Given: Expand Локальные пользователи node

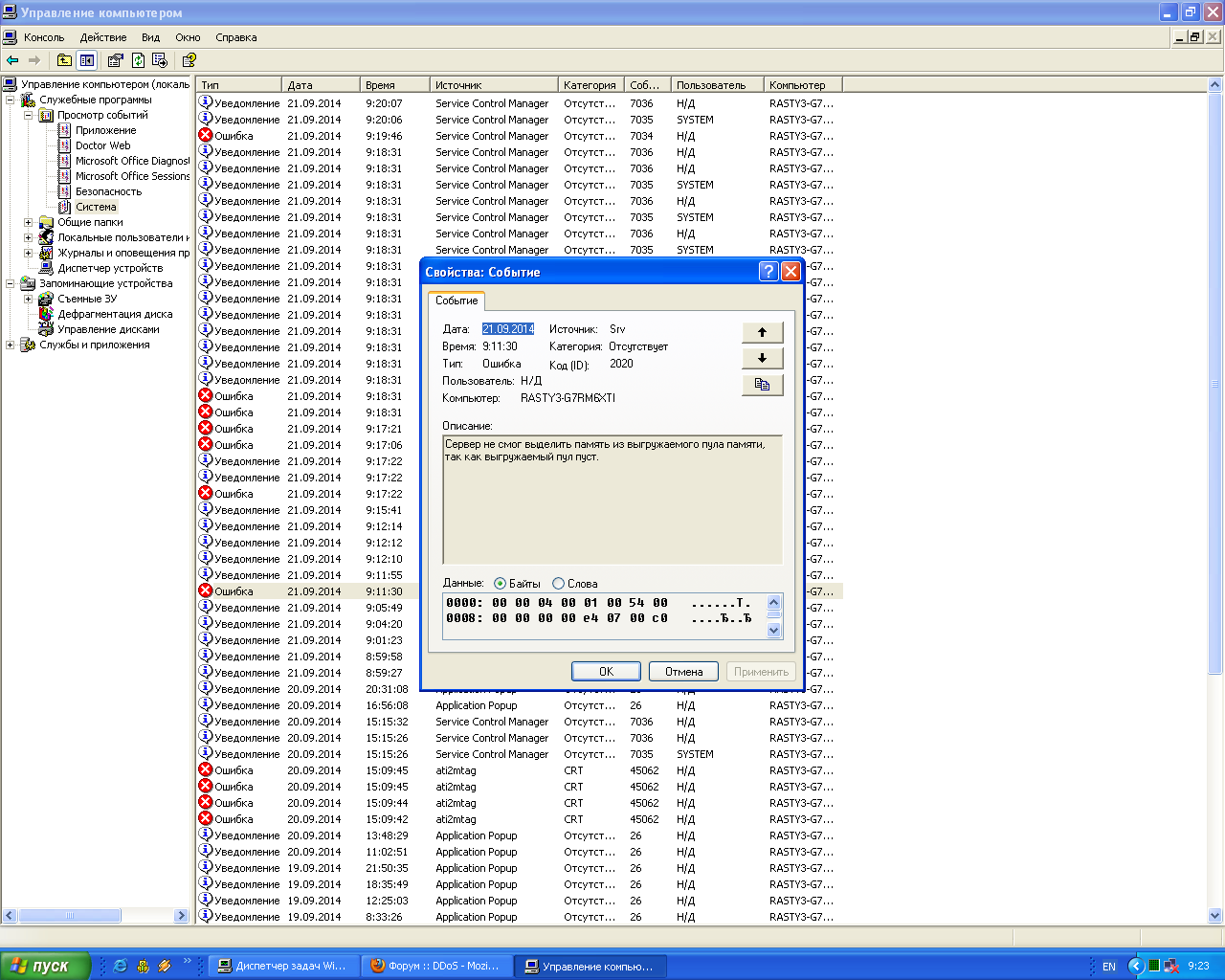Looking at the screenshot, I should tap(29, 237).
